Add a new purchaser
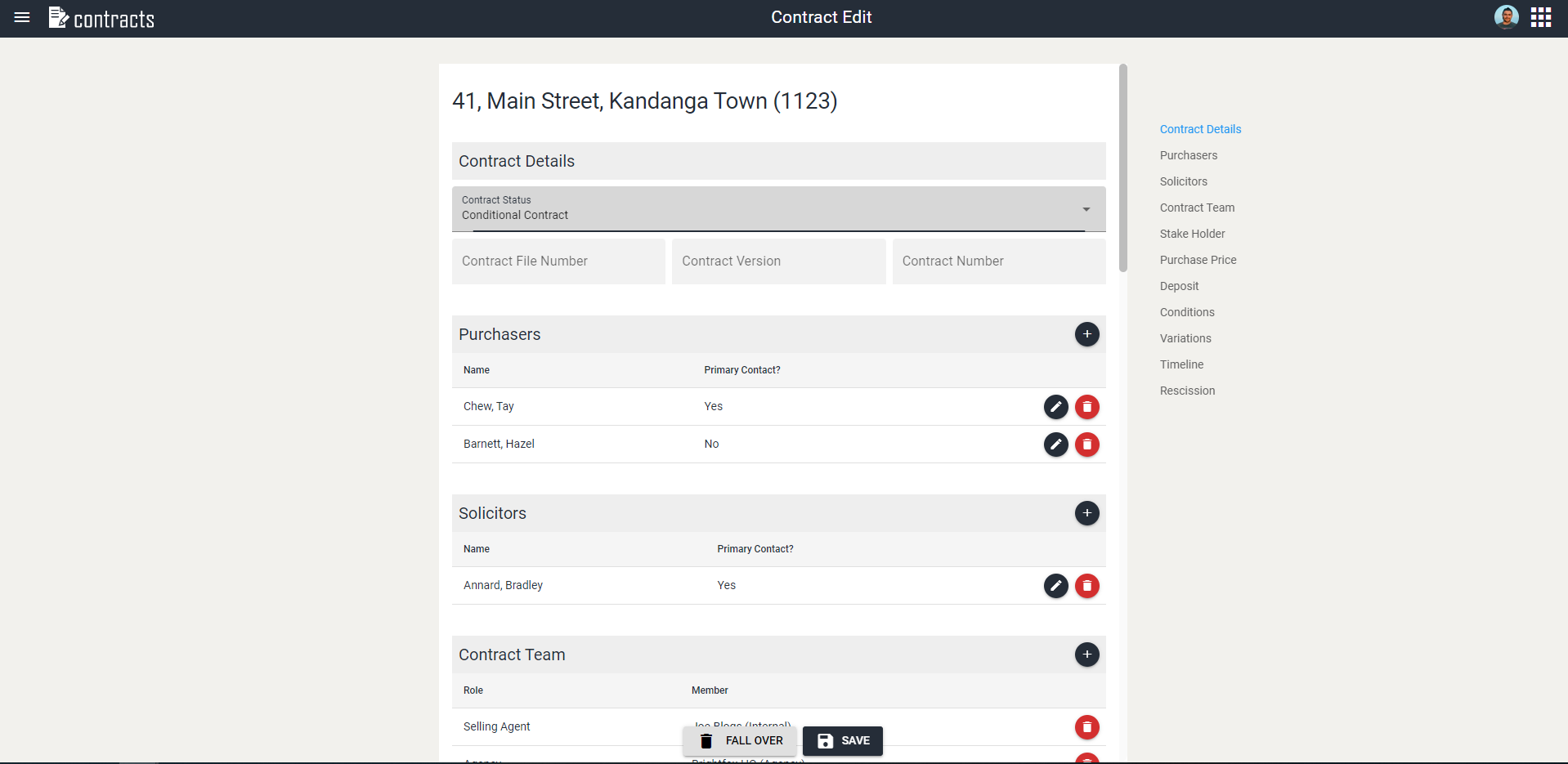This screenshot has height=764, width=1568. click(1086, 334)
